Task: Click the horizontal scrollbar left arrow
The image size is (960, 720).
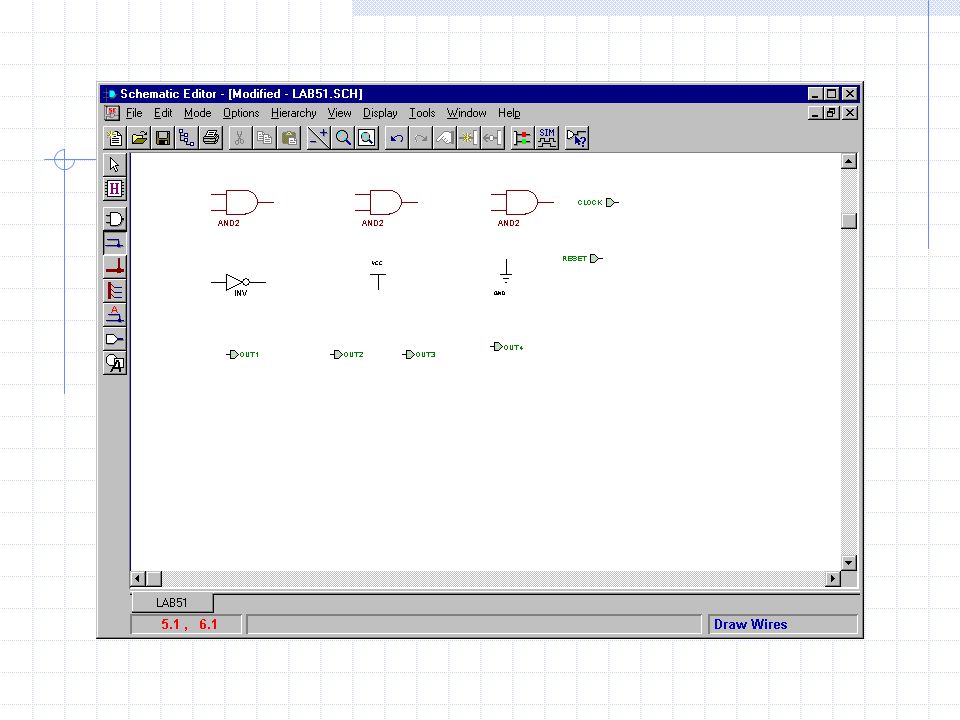Action: point(138,579)
